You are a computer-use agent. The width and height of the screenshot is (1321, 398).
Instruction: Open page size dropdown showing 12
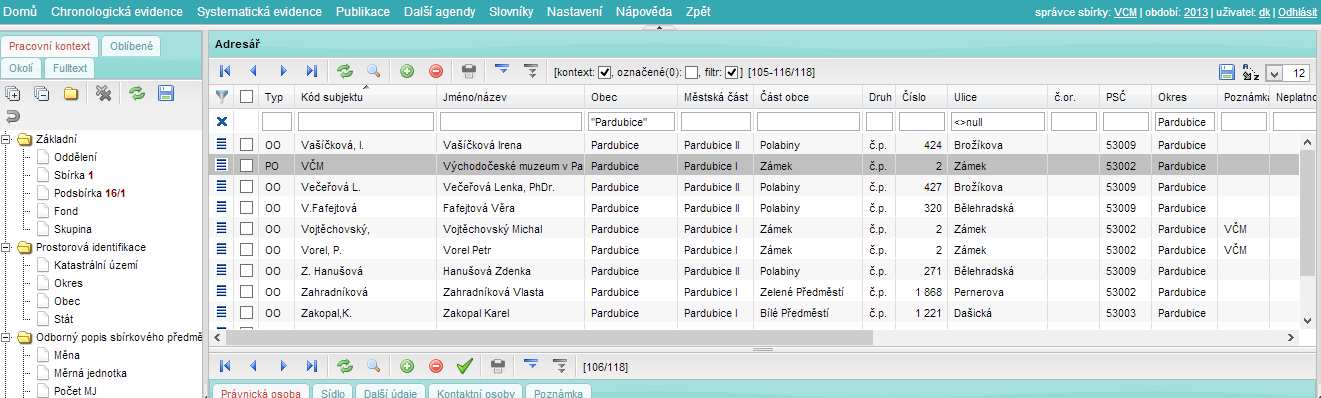[1273, 73]
